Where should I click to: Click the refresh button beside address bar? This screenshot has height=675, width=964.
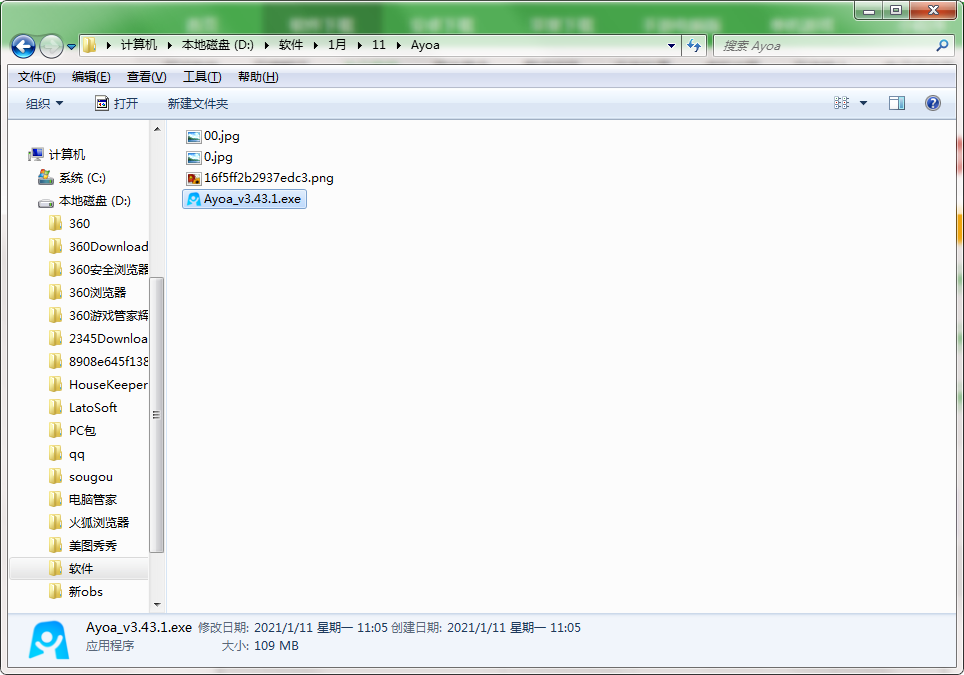click(694, 45)
